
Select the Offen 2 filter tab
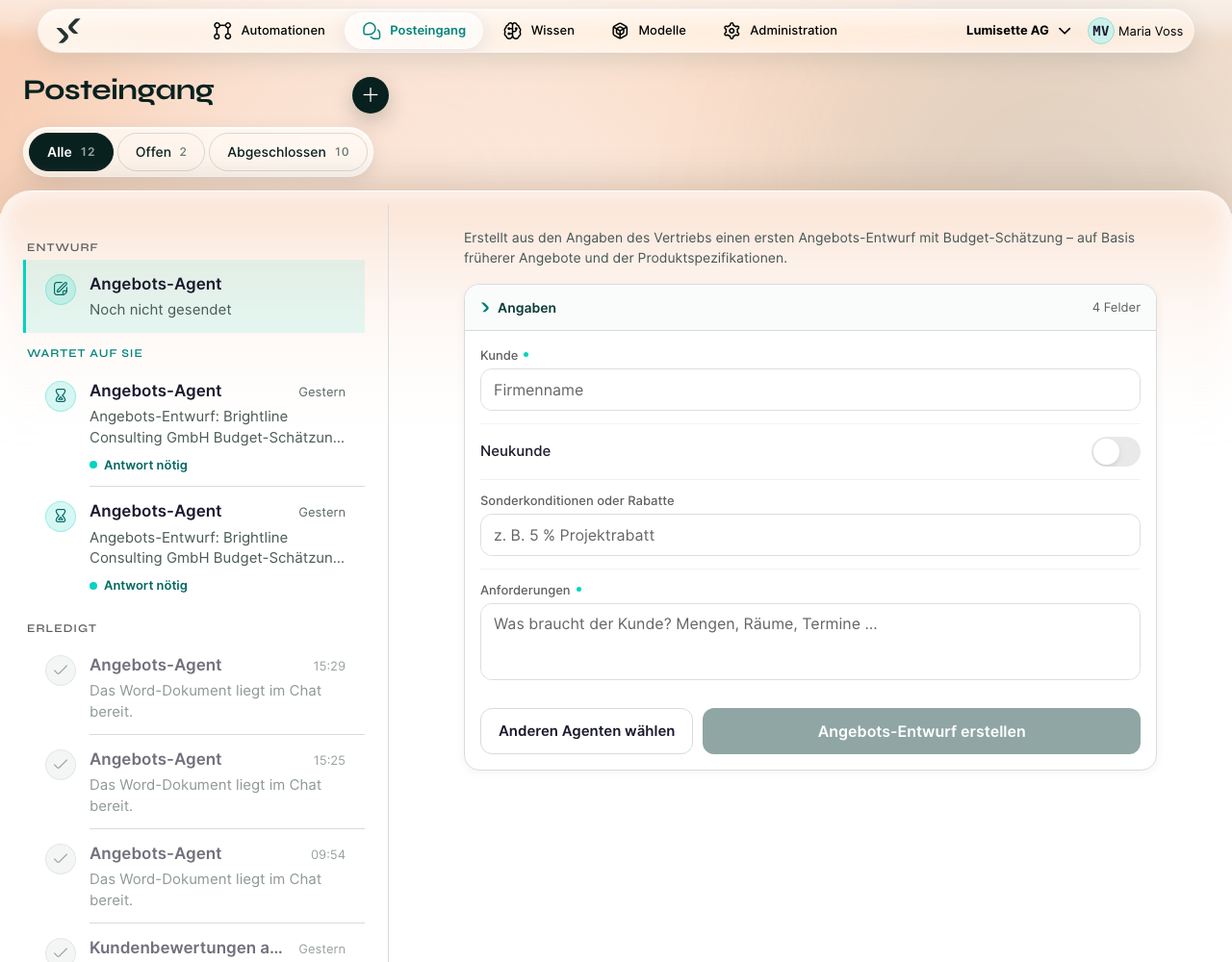(161, 152)
